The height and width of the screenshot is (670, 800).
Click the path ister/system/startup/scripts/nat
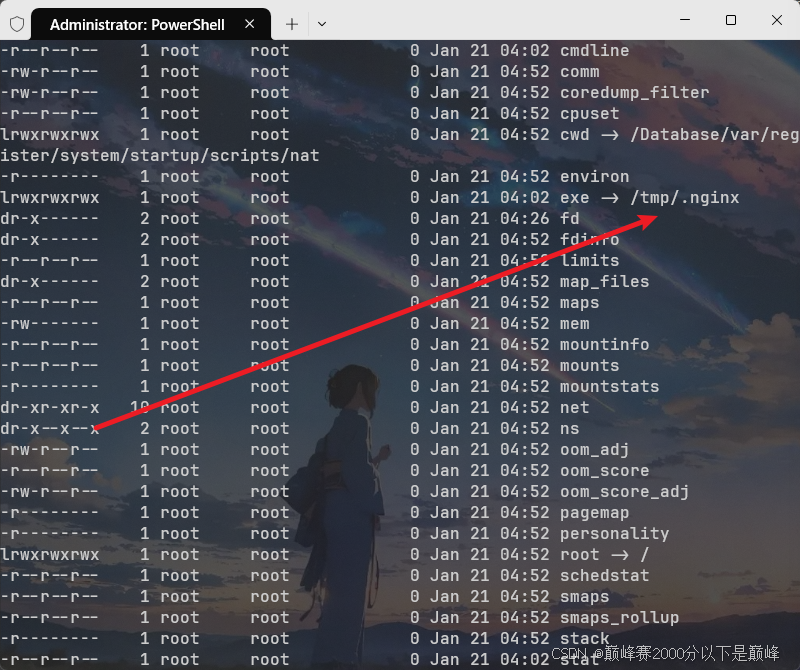pyautogui.click(x=160, y=156)
